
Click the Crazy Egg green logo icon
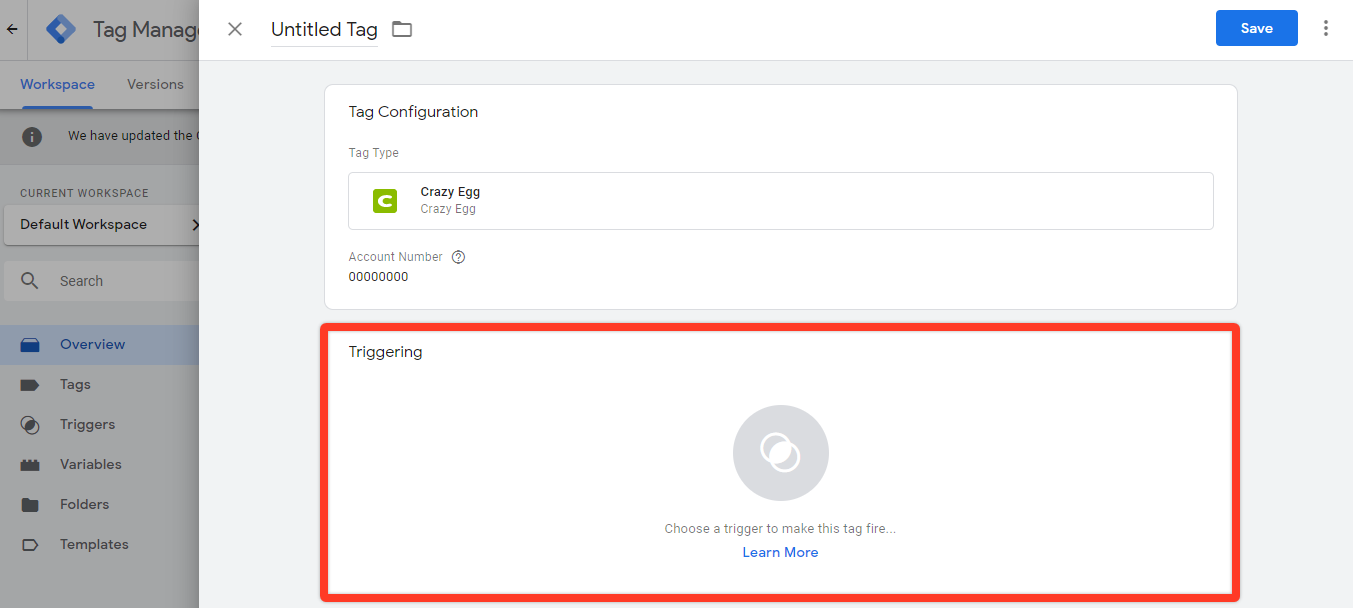tap(385, 201)
